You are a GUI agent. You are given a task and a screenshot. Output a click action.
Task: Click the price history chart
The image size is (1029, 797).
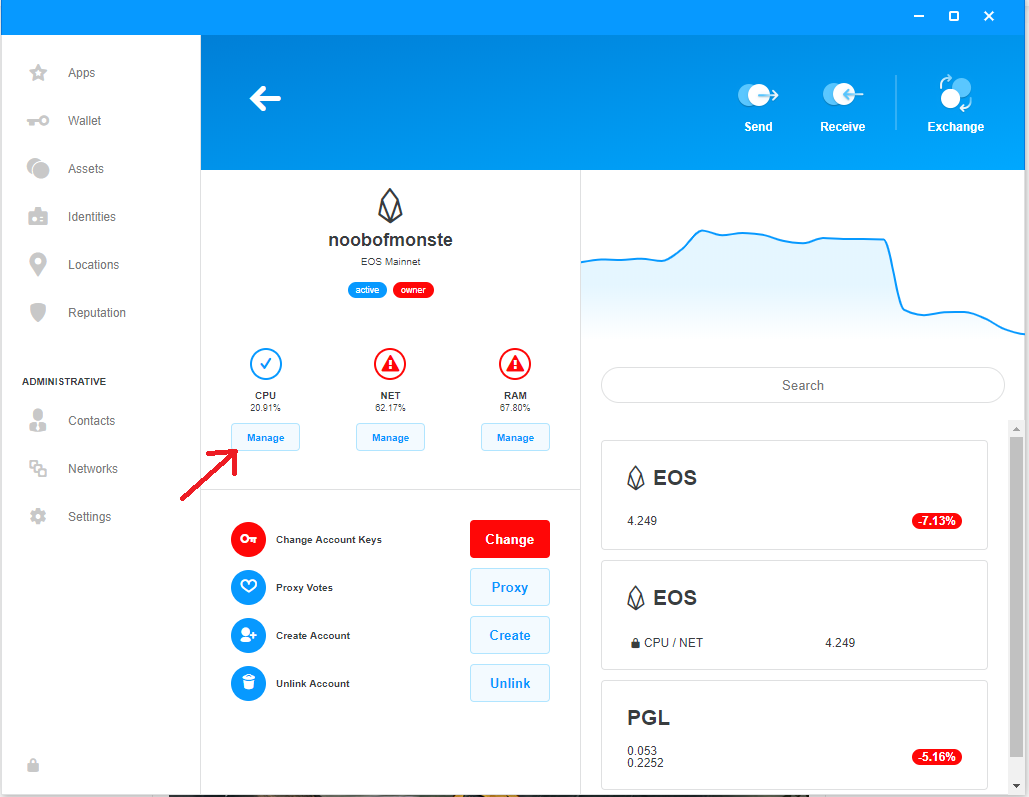point(802,282)
